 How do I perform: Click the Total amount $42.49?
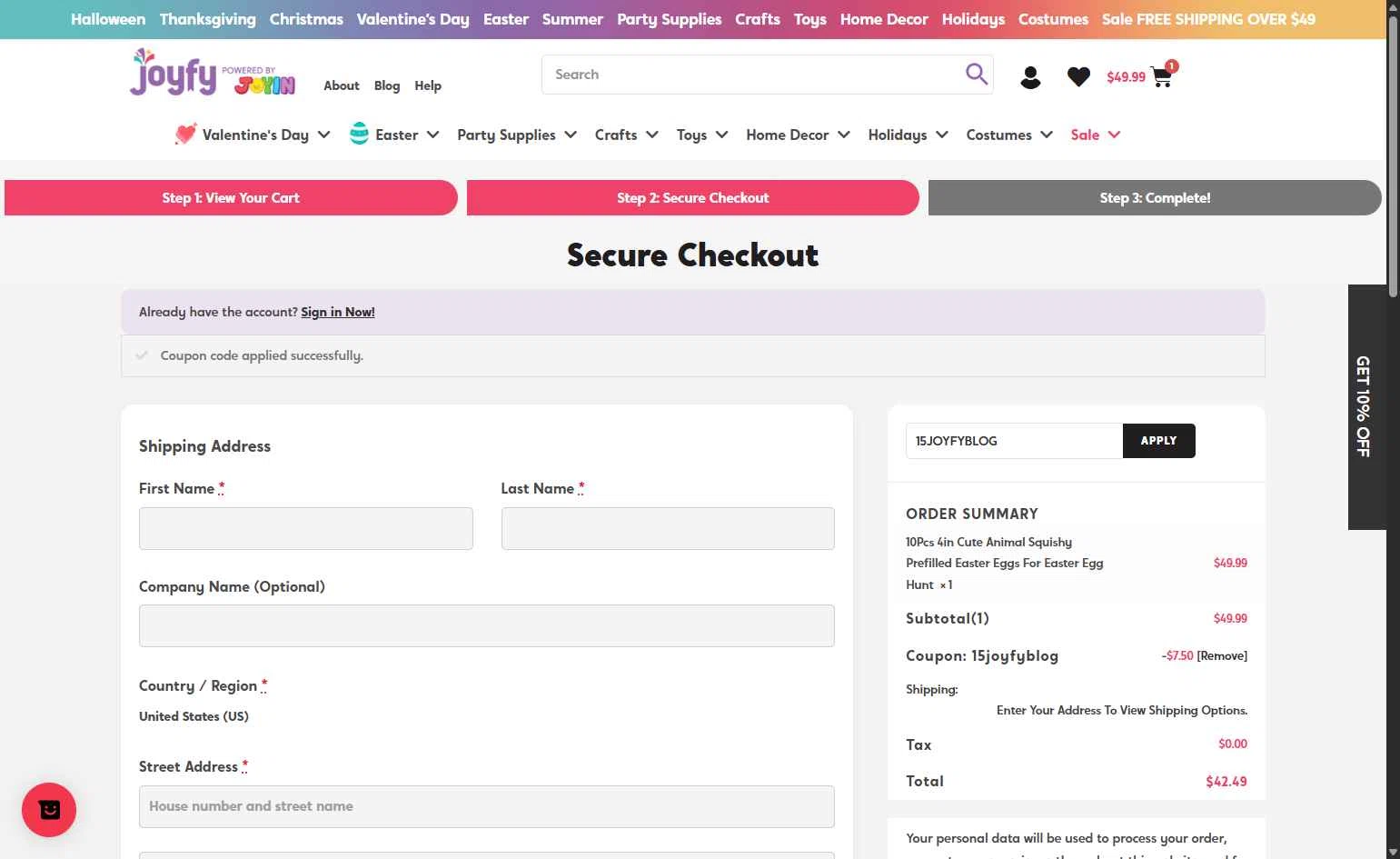(x=1226, y=781)
